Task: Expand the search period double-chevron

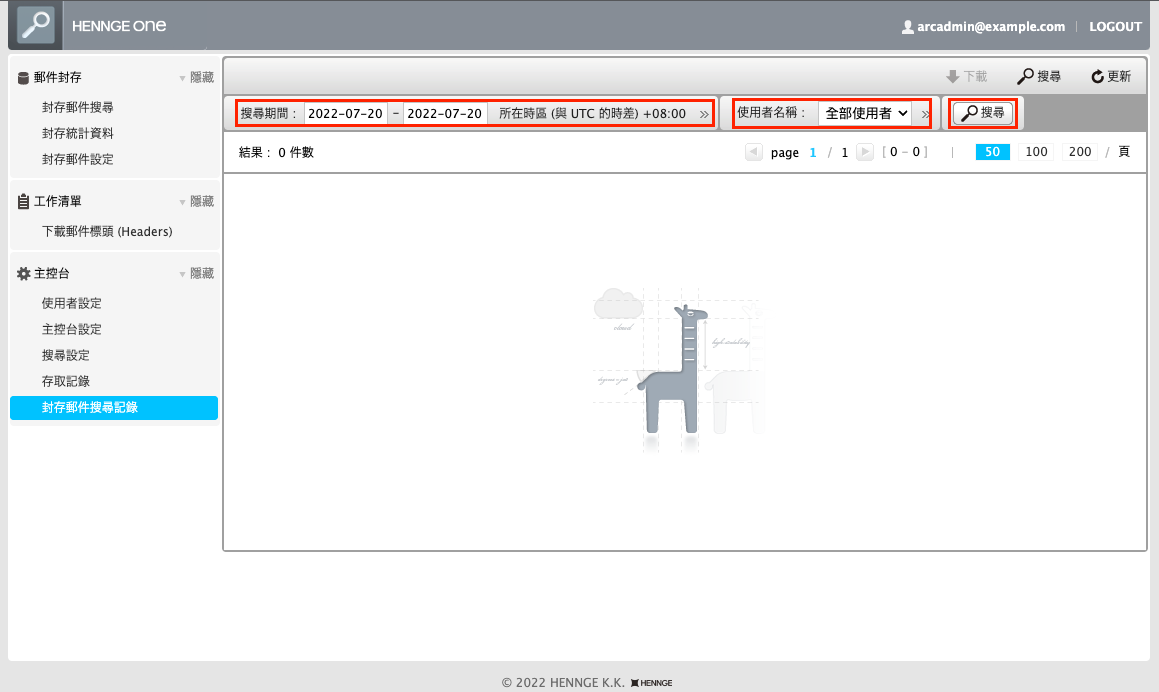Action: click(704, 114)
